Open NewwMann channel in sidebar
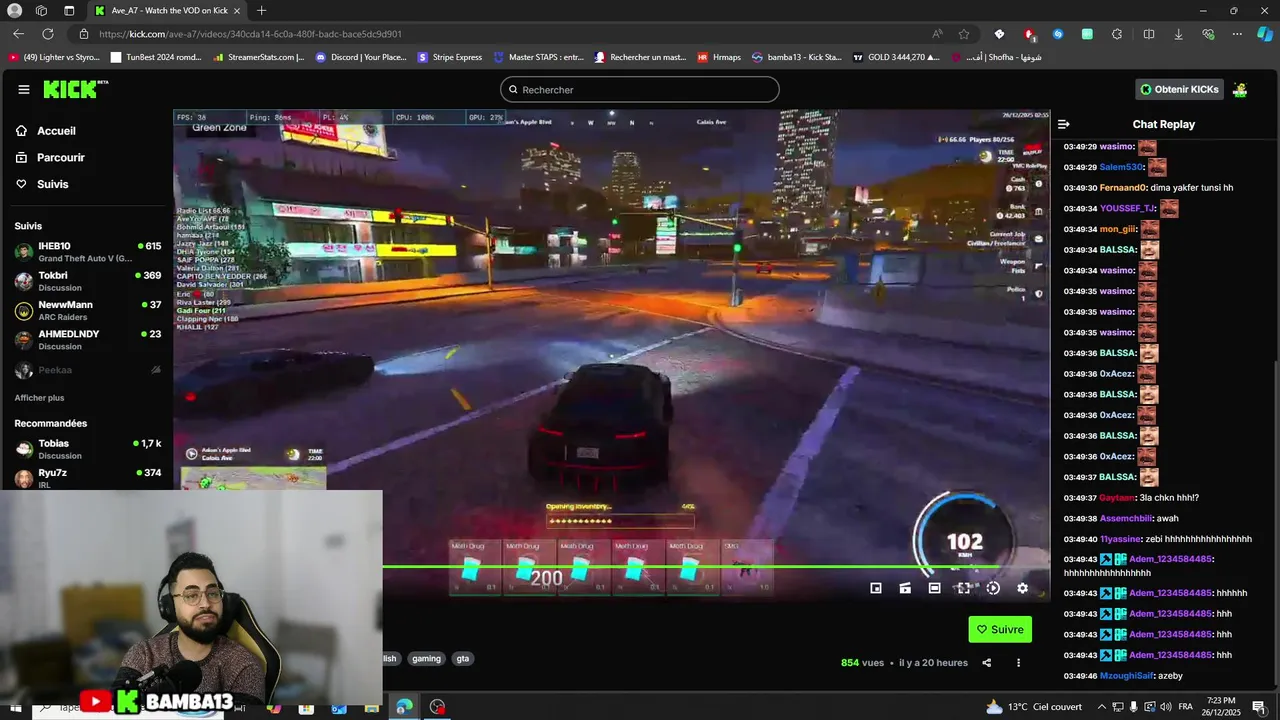 87,310
